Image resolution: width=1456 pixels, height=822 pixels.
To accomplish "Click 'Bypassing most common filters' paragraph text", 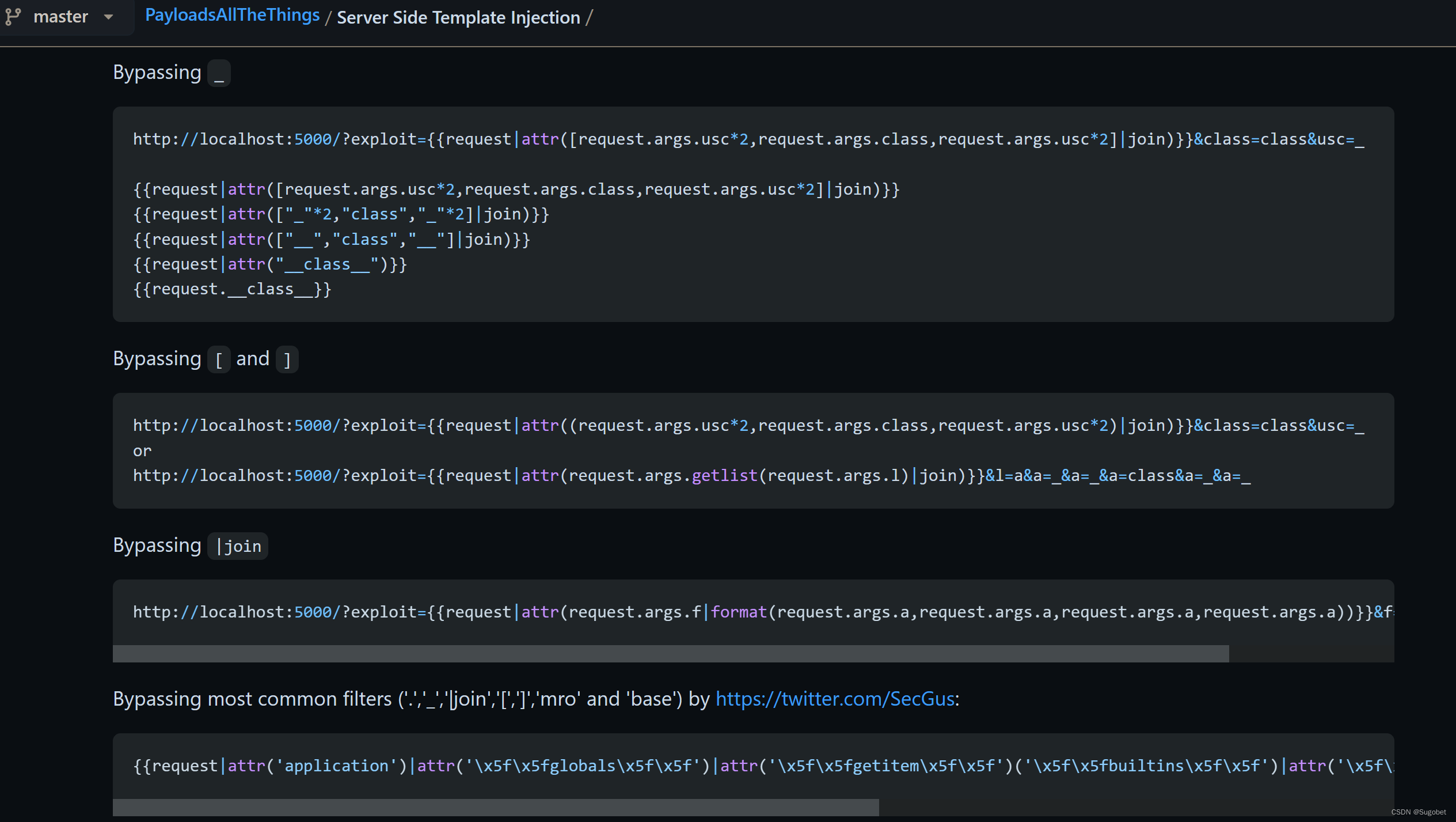I will [536, 699].
